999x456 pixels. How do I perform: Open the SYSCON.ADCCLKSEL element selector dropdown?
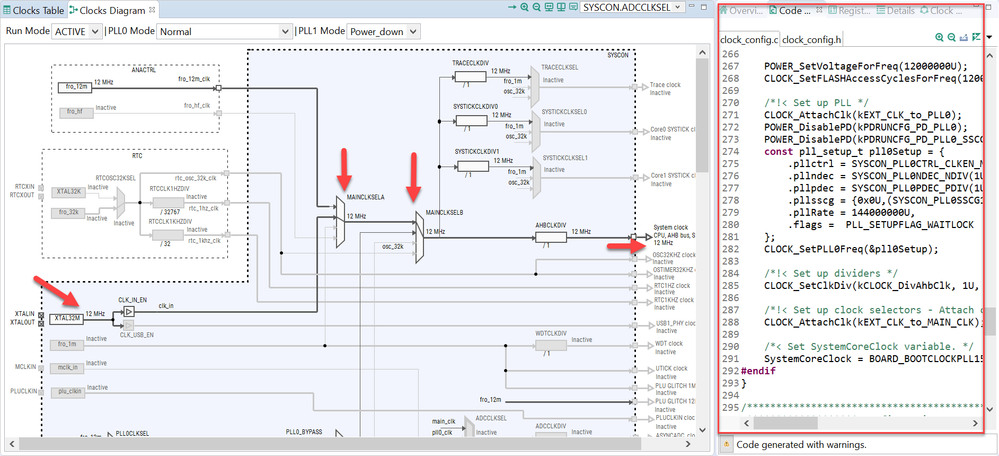[633, 7]
